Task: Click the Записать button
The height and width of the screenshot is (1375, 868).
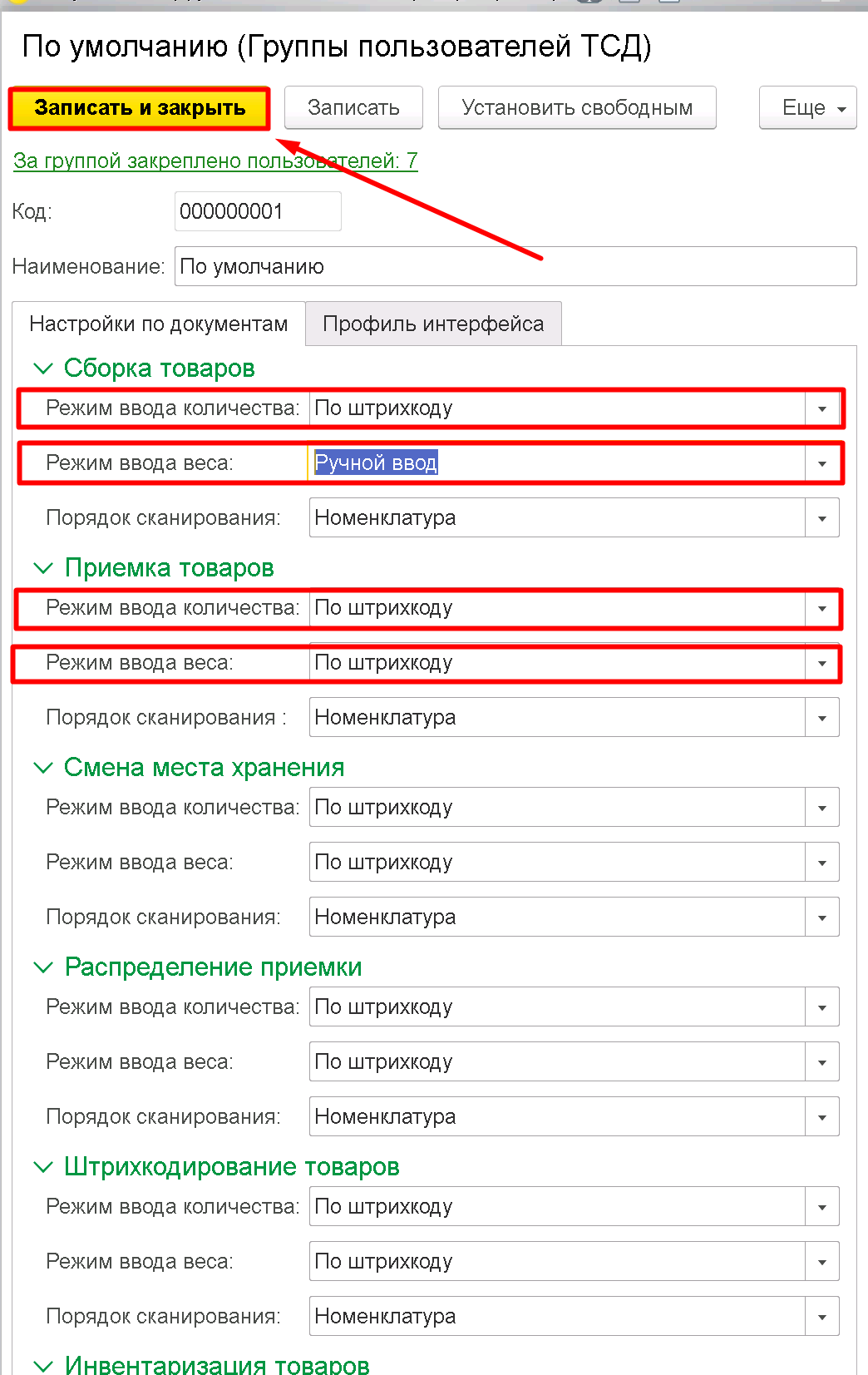Action: tap(353, 108)
